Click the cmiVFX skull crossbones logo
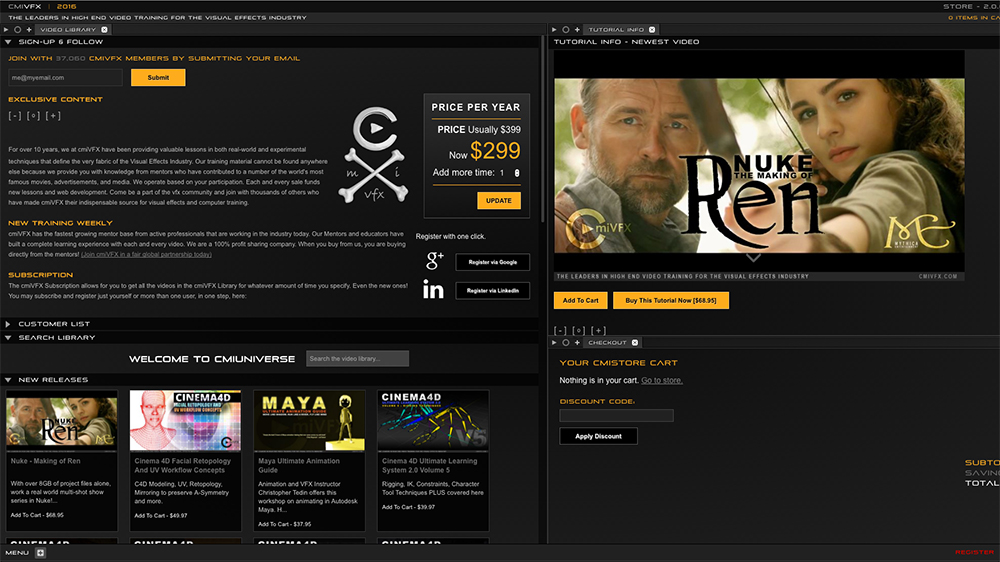 (374, 156)
